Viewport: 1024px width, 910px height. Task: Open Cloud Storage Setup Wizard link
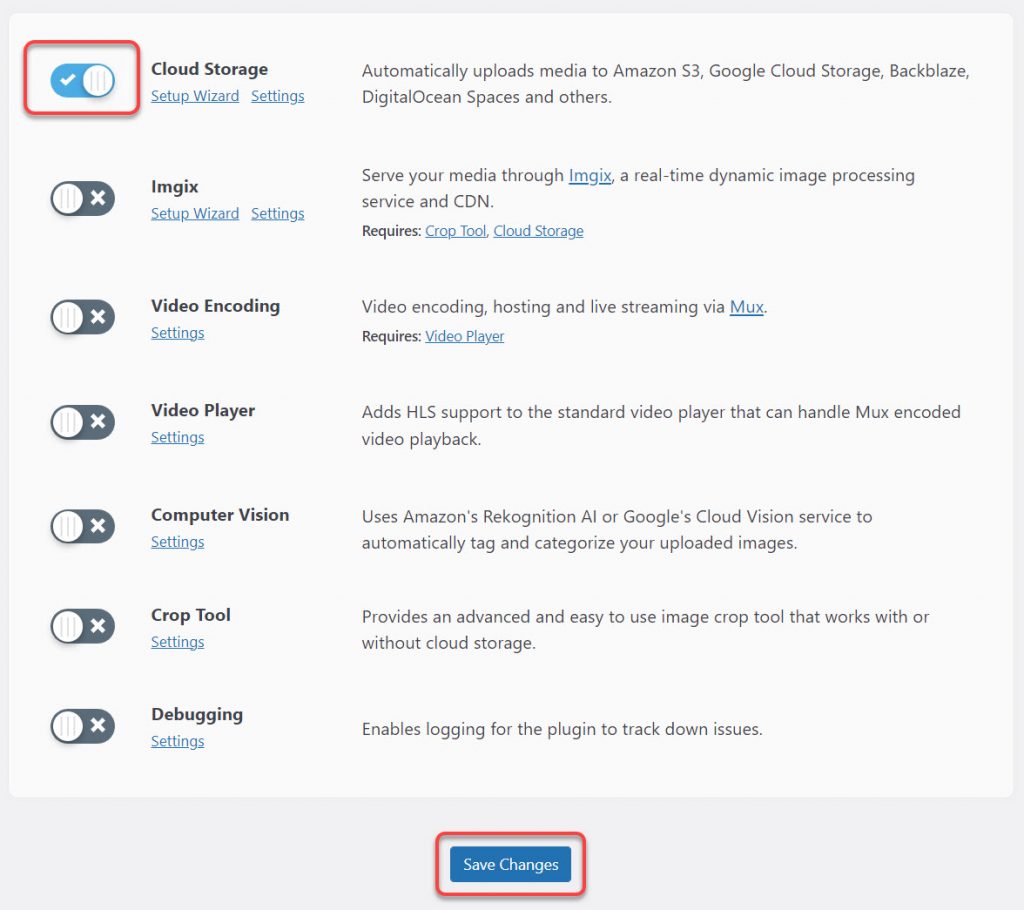195,96
